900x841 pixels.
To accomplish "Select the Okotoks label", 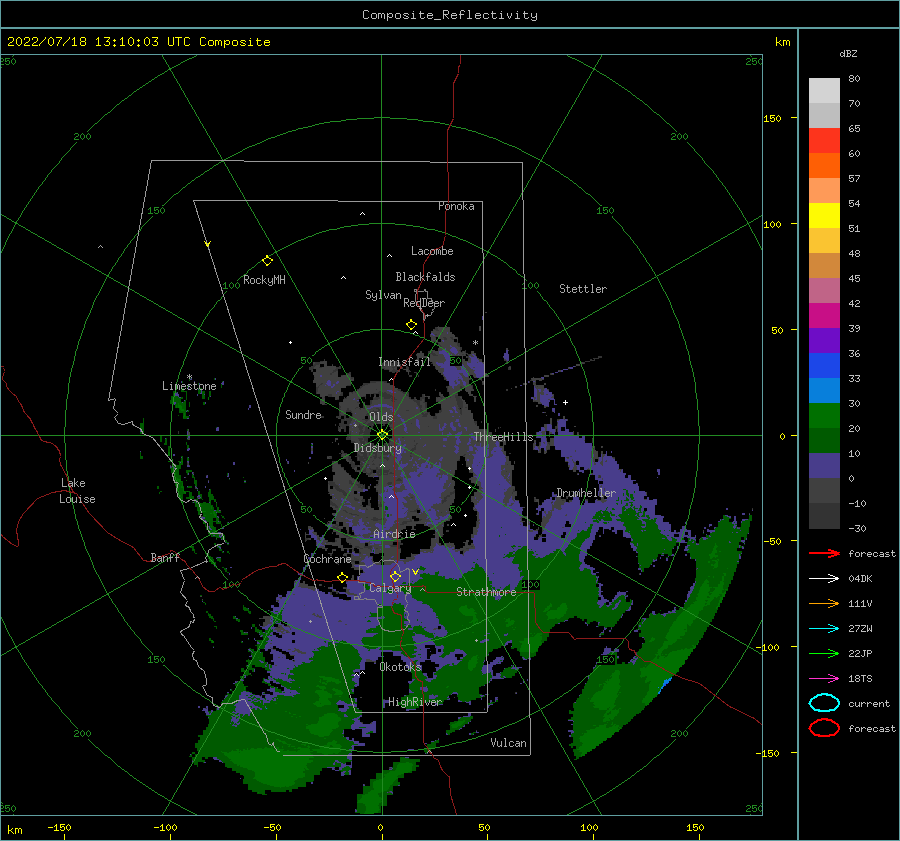I will point(401,667).
